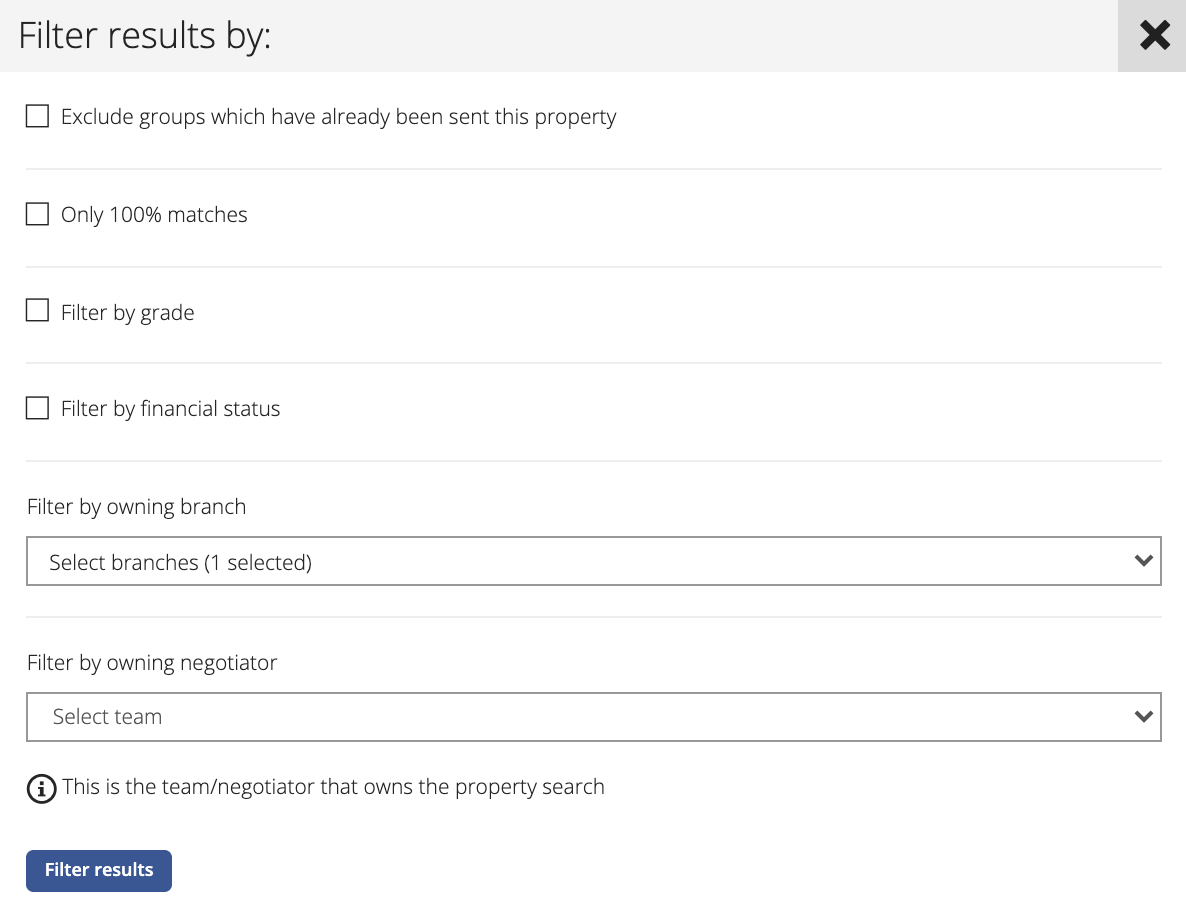
Task: Click the 'Only 100% matches' label text
Action: (154, 215)
